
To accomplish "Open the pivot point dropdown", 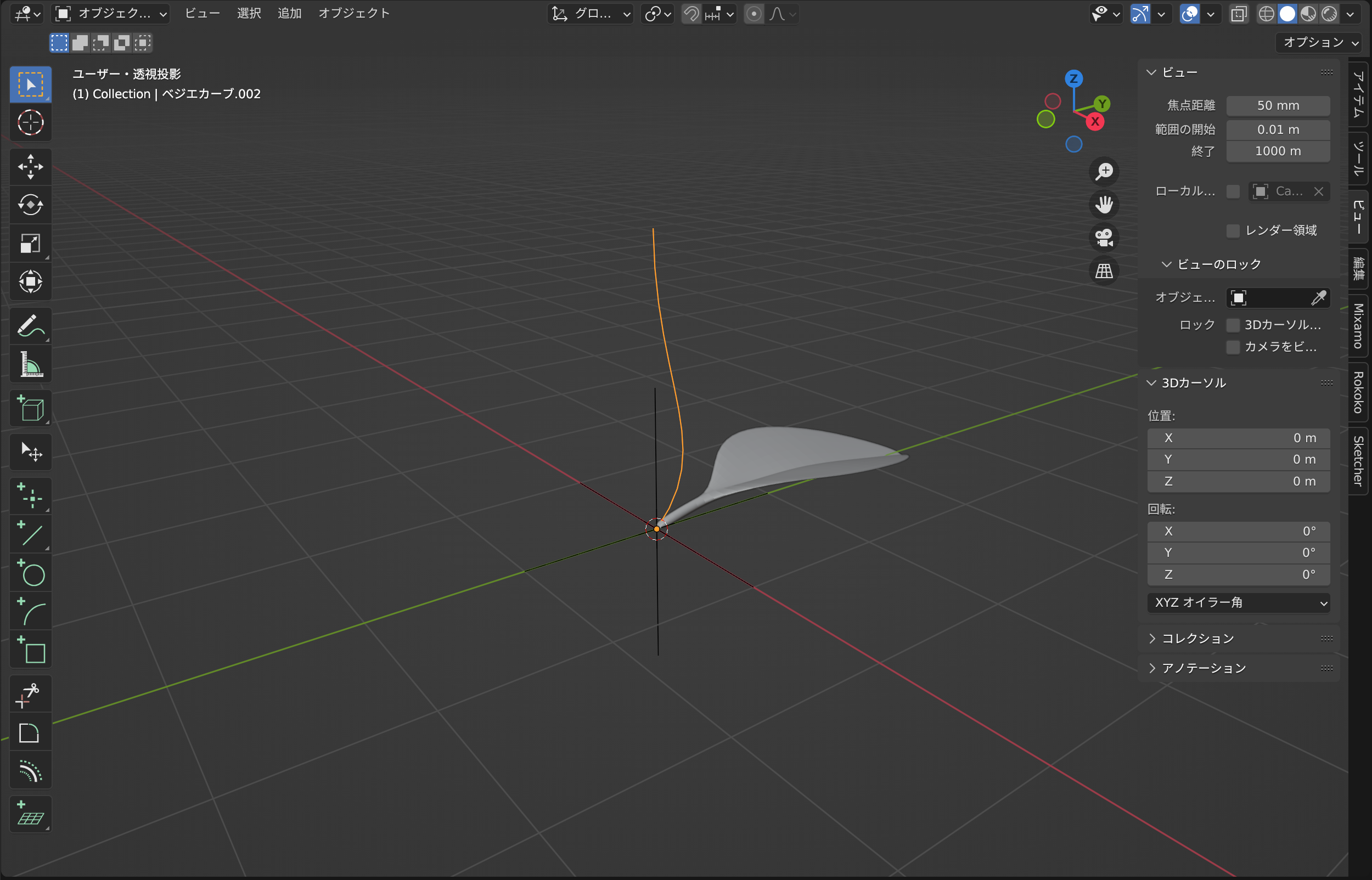I will 657,14.
